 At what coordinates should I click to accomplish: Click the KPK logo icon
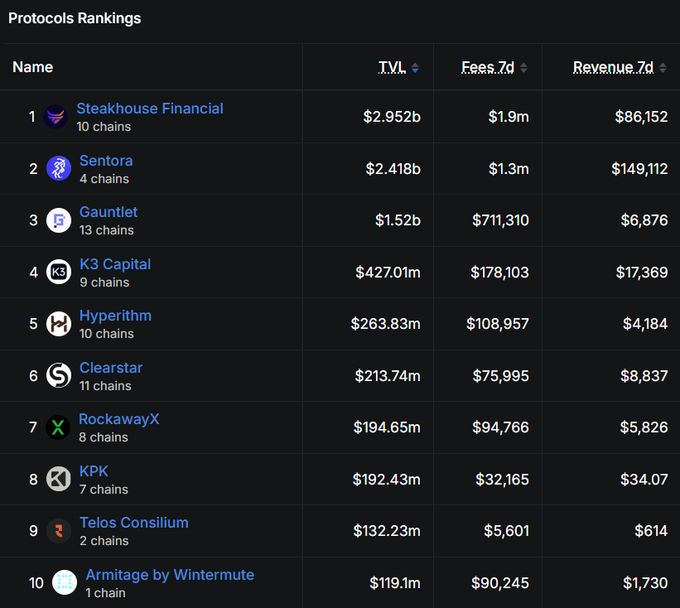pos(59,479)
